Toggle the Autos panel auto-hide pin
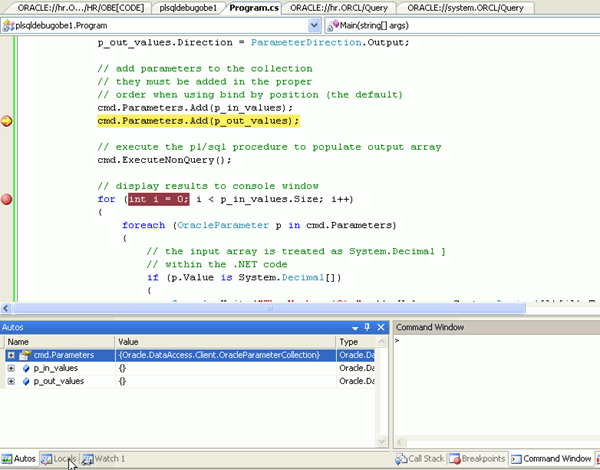This screenshot has width=600, height=470. coord(367,327)
